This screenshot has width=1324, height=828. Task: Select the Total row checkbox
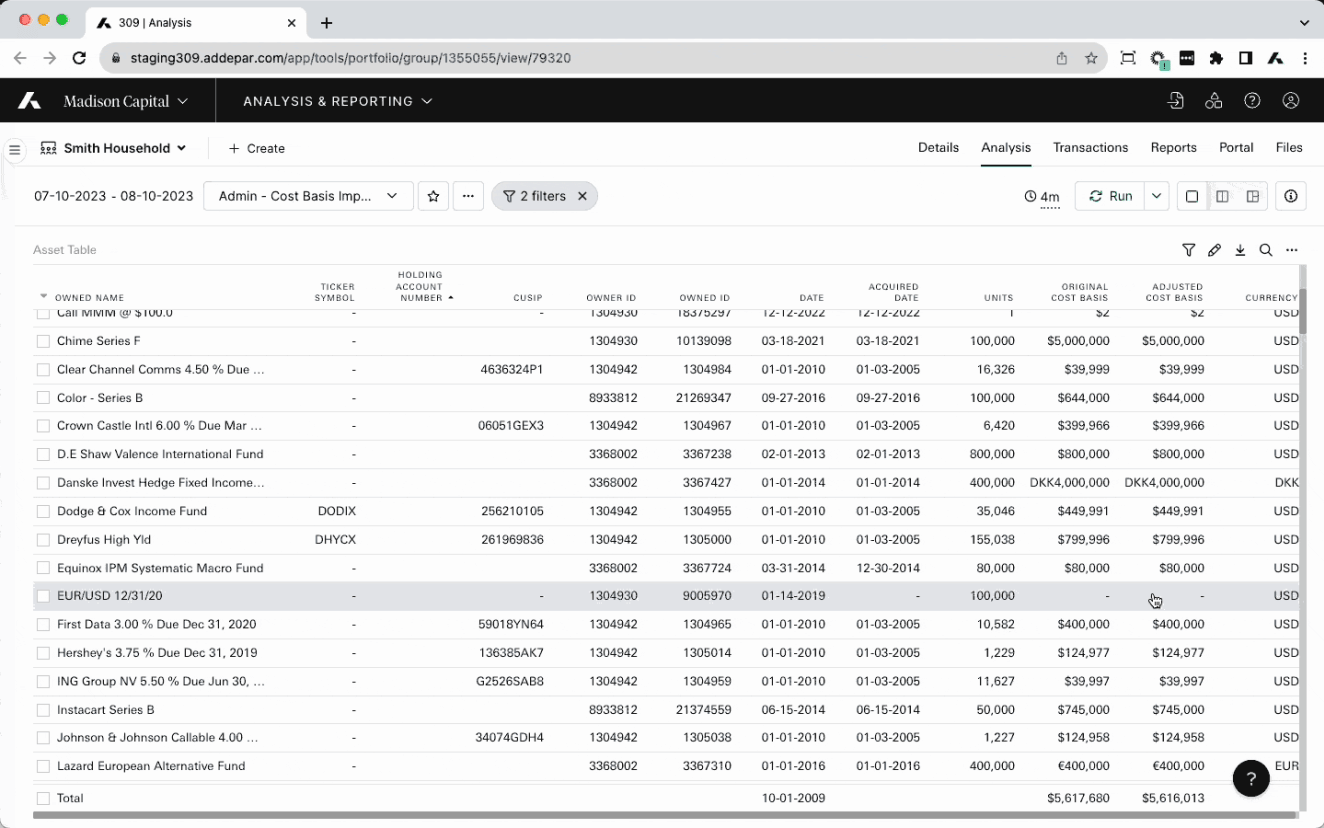click(43, 798)
